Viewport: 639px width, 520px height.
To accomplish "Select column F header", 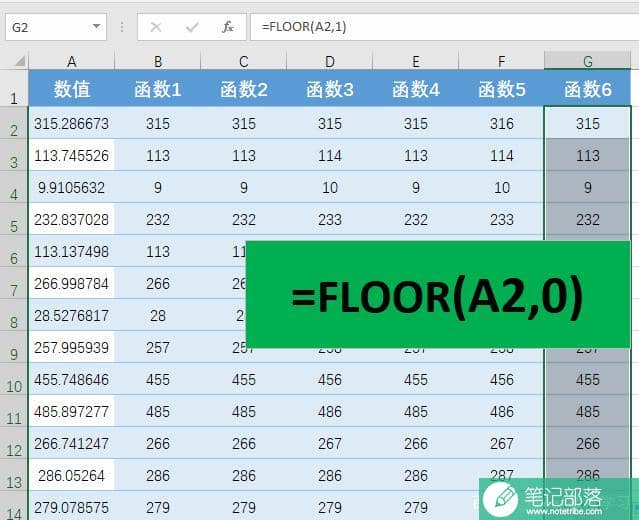I will (502, 62).
